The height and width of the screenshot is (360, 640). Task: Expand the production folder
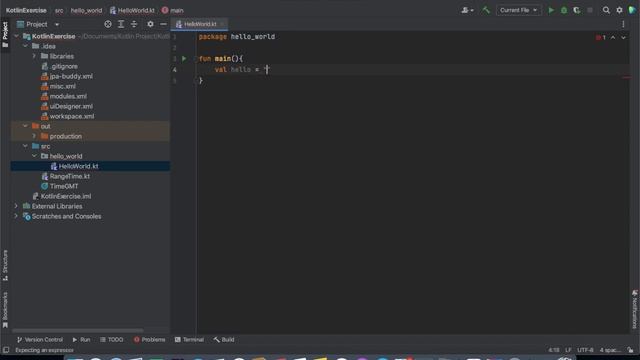tap(34, 136)
